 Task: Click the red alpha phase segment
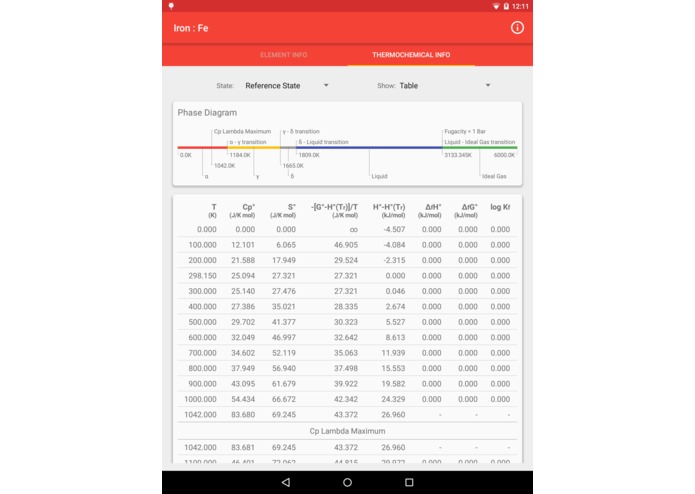[203, 148]
